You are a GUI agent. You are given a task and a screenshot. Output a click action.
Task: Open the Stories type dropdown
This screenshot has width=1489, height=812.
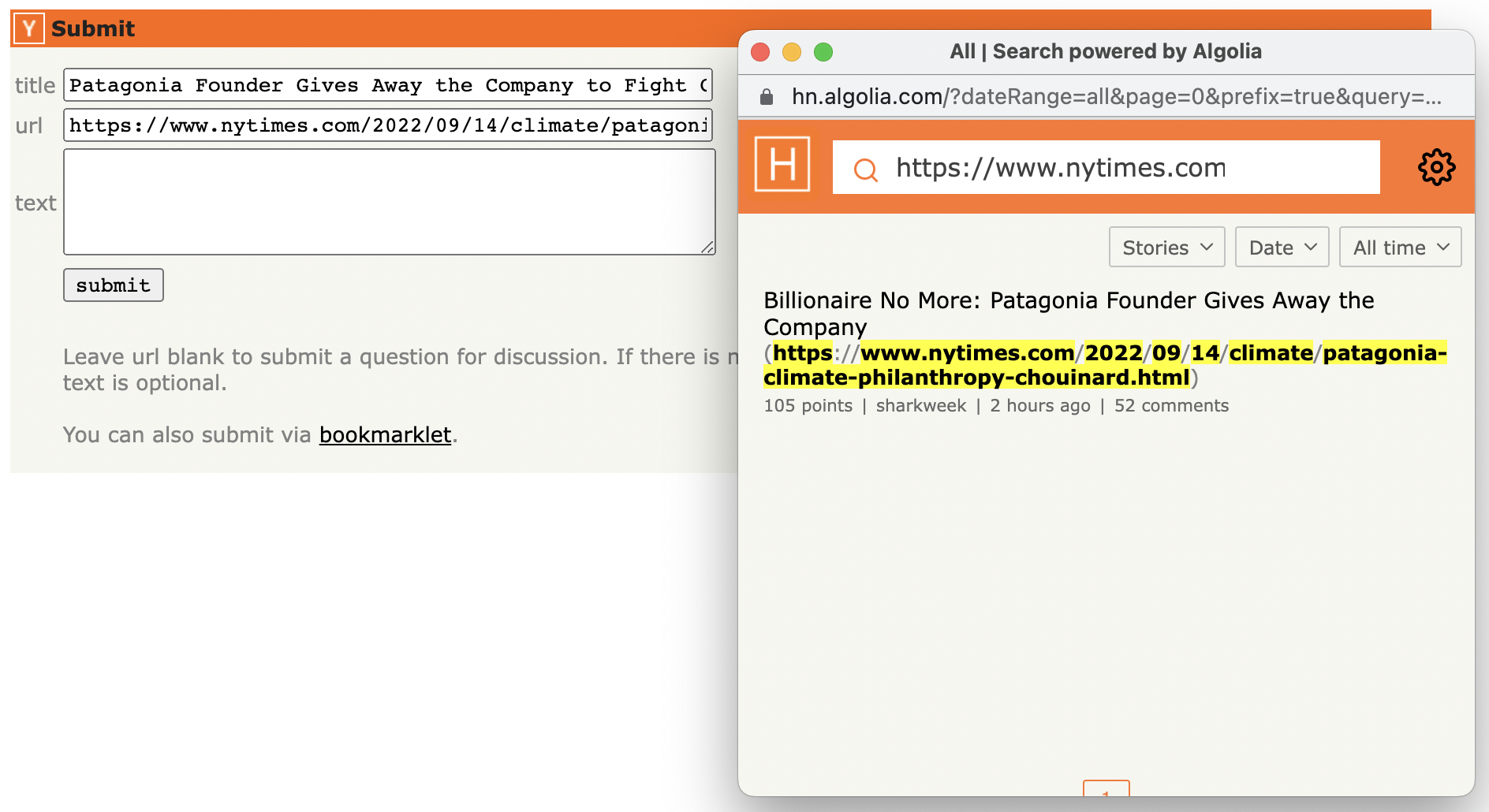pyautogui.click(x=1166, y=248)
